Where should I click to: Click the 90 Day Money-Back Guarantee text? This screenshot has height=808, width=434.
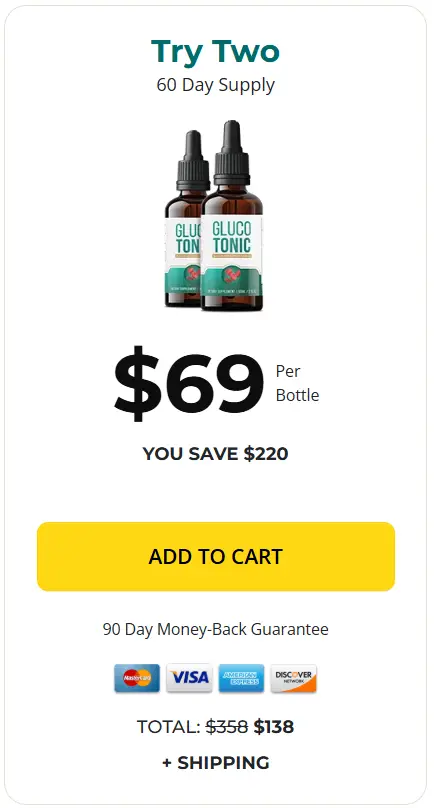tap(215, 630)
